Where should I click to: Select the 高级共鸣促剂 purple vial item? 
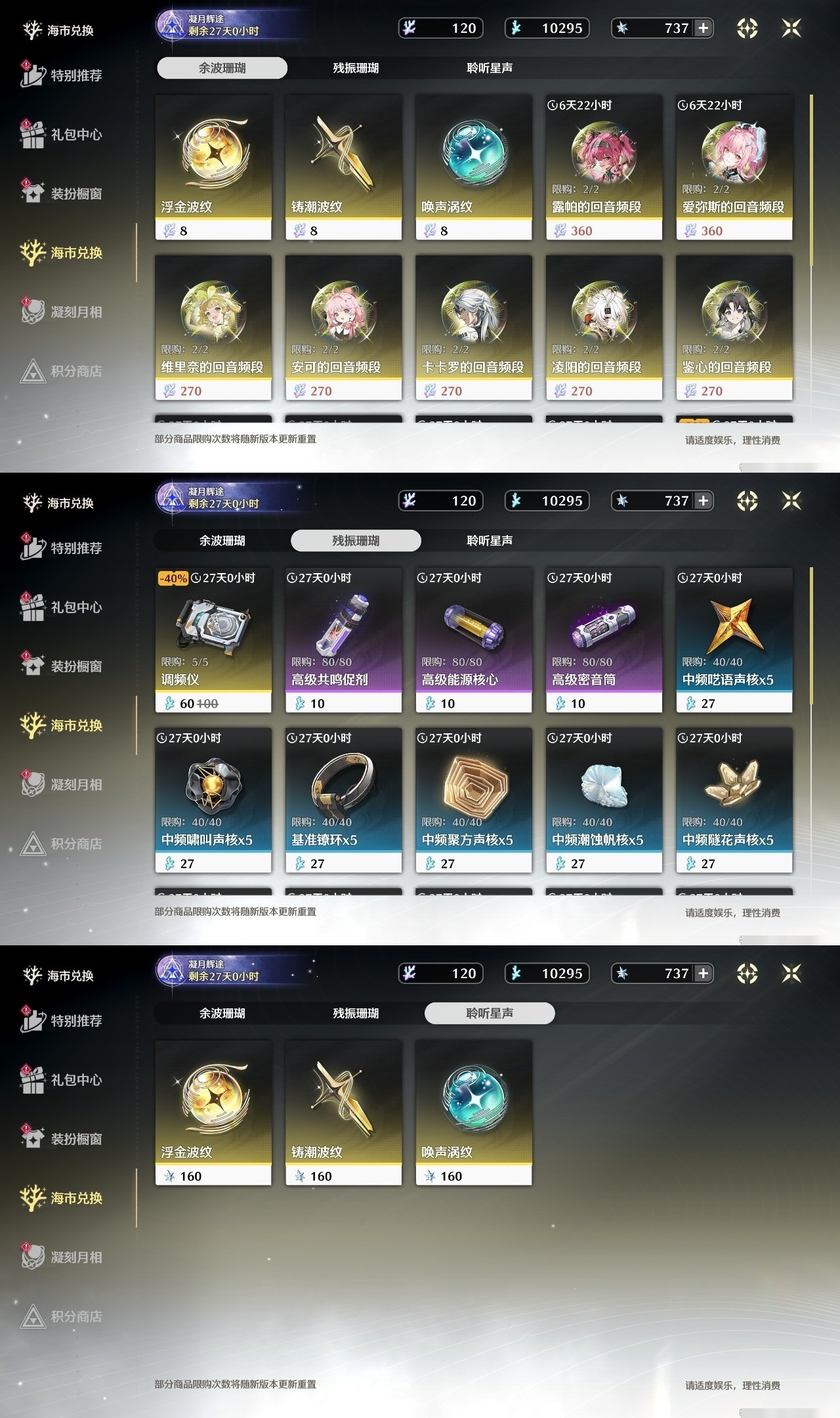coord(343,640)
